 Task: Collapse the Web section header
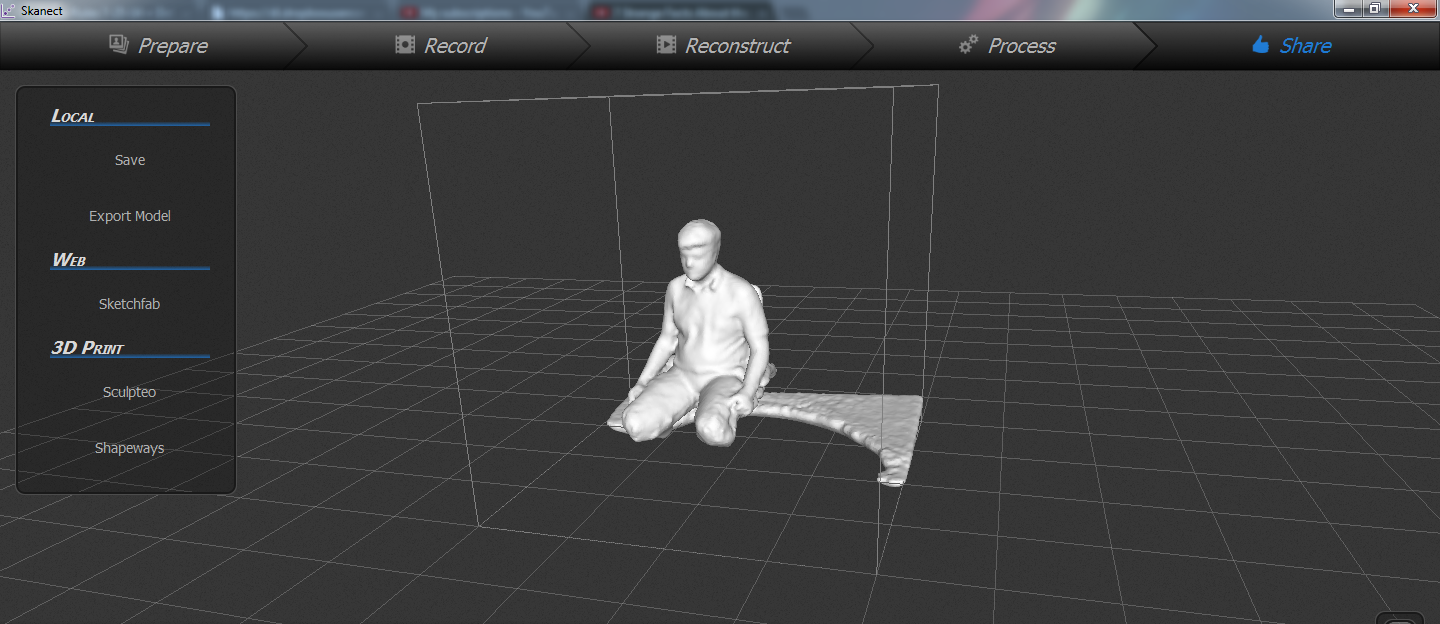[70, 258]
